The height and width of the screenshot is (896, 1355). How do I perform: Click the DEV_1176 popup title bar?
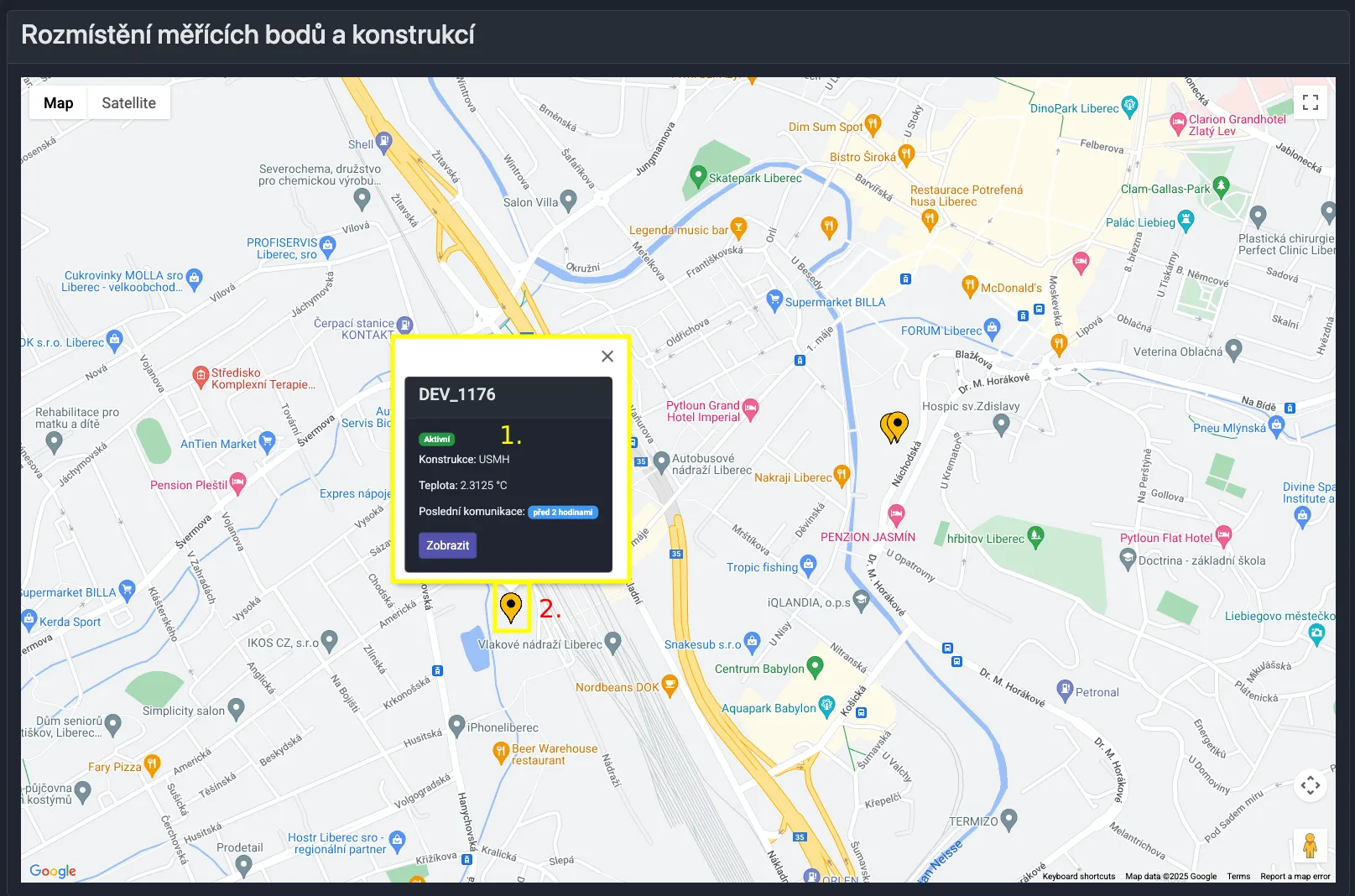pyautogui.click(x=457, y=394)
